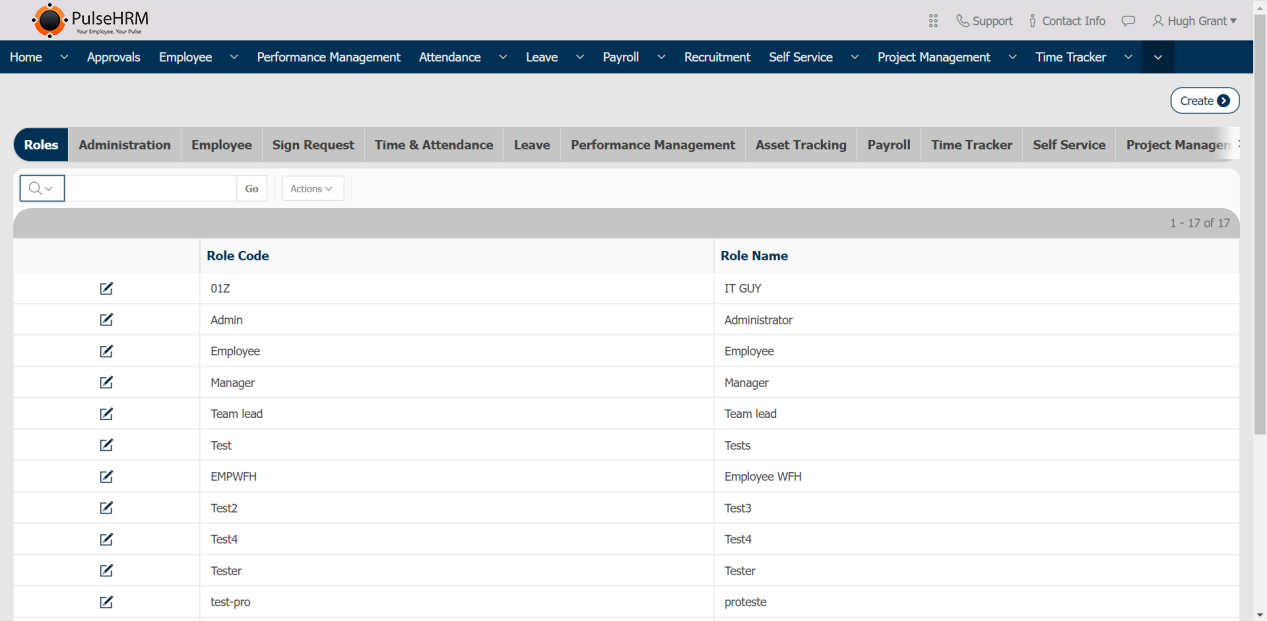Open edit icon for Team lead role
The image size is (1267, 621).
[106, 414]
